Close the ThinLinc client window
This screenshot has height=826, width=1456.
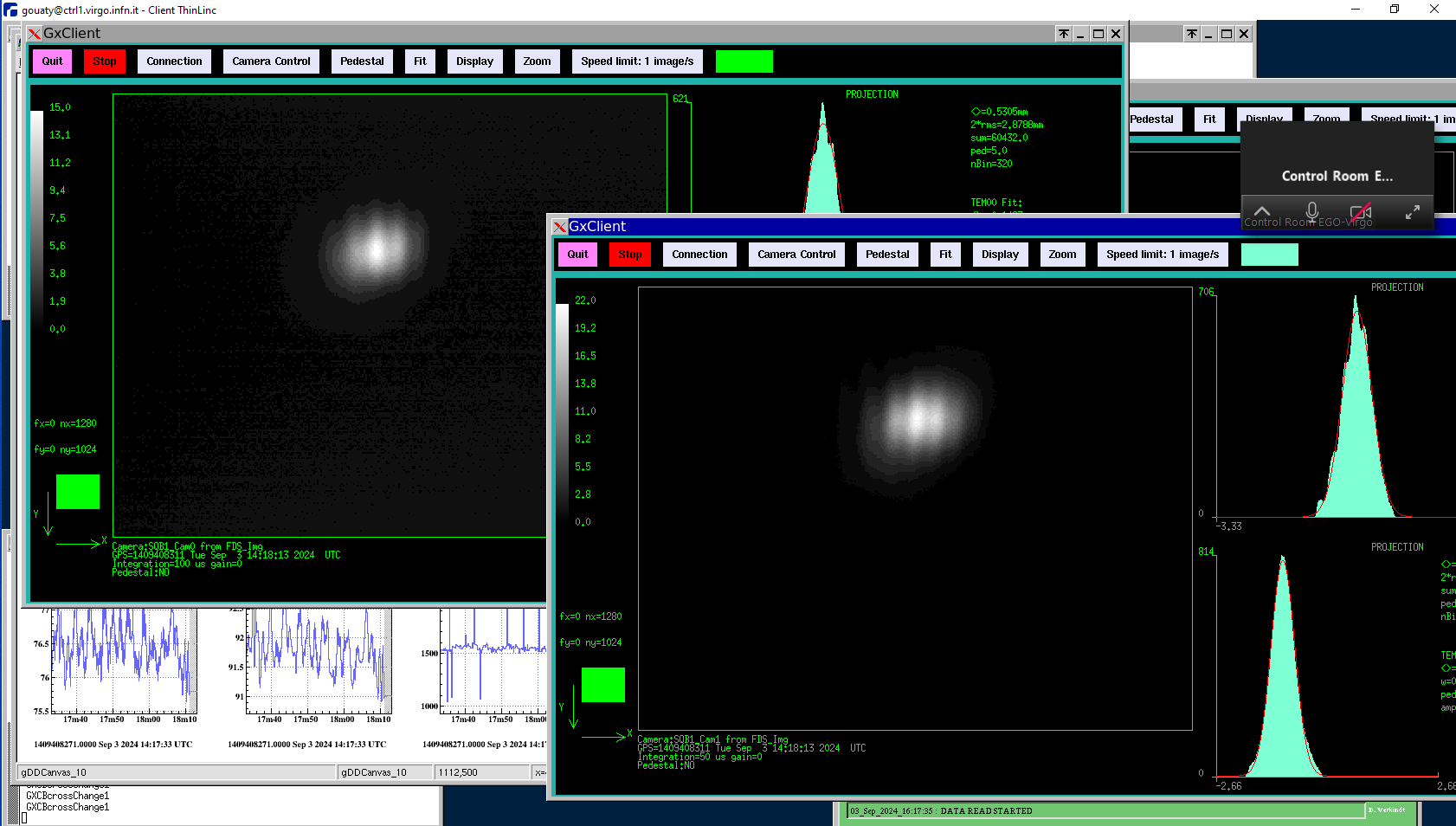pyautogui.click(x=1434, y=10)
